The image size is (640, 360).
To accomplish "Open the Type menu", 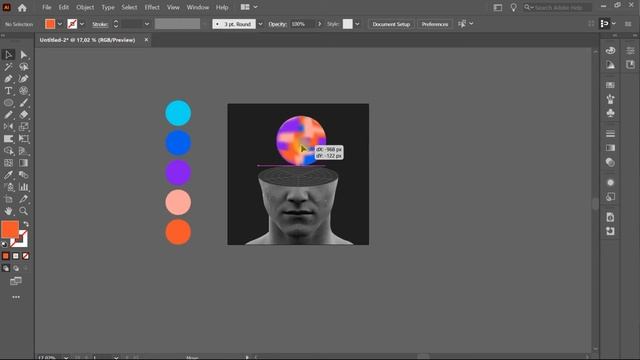I will (108, 7).
